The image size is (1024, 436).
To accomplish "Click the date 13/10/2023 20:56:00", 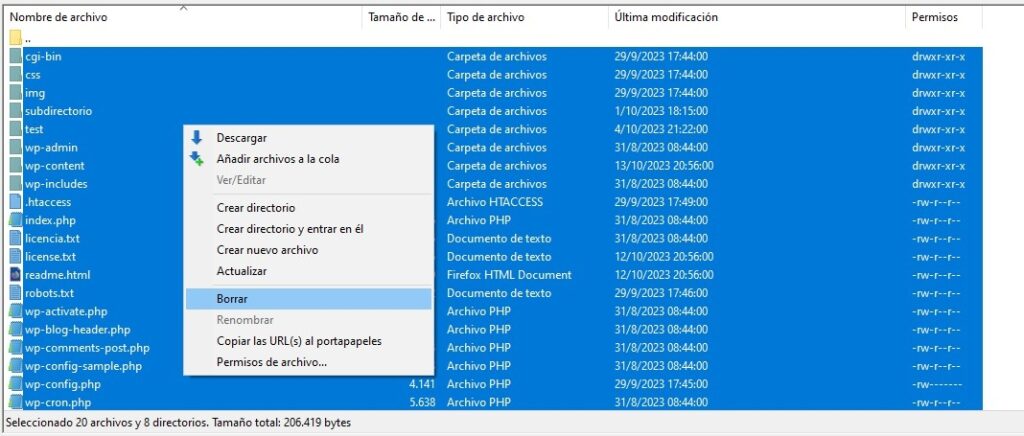I will (x=664, y=166).
